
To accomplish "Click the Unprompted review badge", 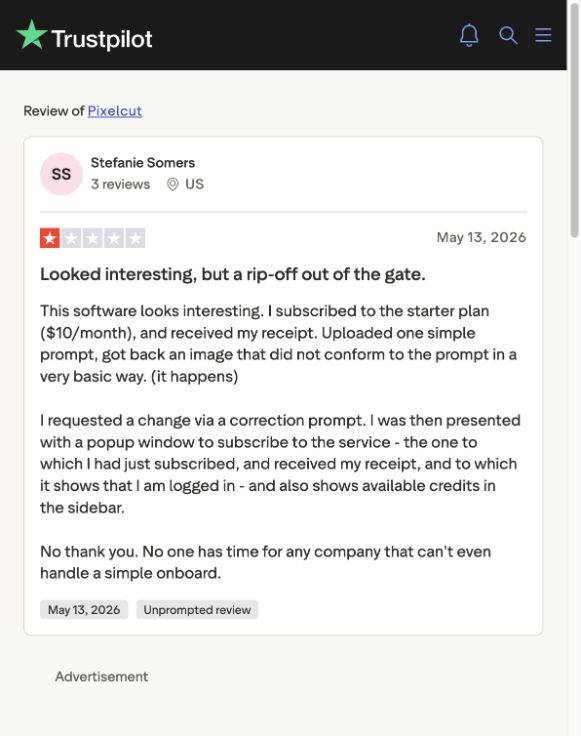I will [x=197, y=609].
